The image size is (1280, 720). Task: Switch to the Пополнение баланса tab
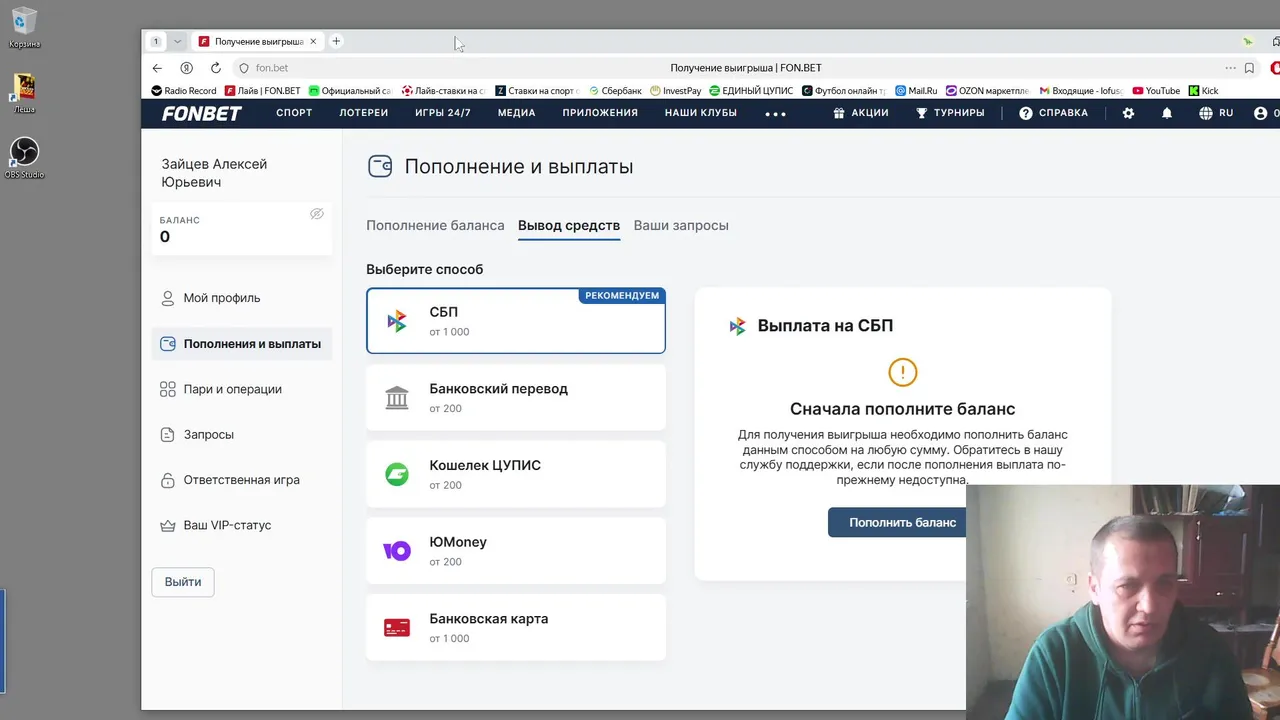coord(435,225)
